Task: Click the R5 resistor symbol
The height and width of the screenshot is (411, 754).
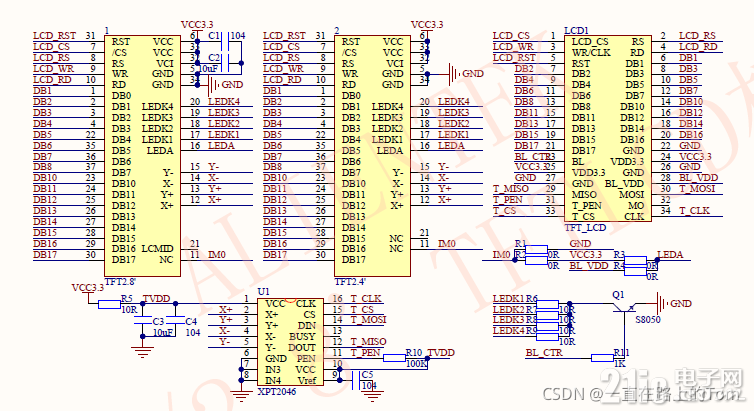Action: [x=109, y=304]
